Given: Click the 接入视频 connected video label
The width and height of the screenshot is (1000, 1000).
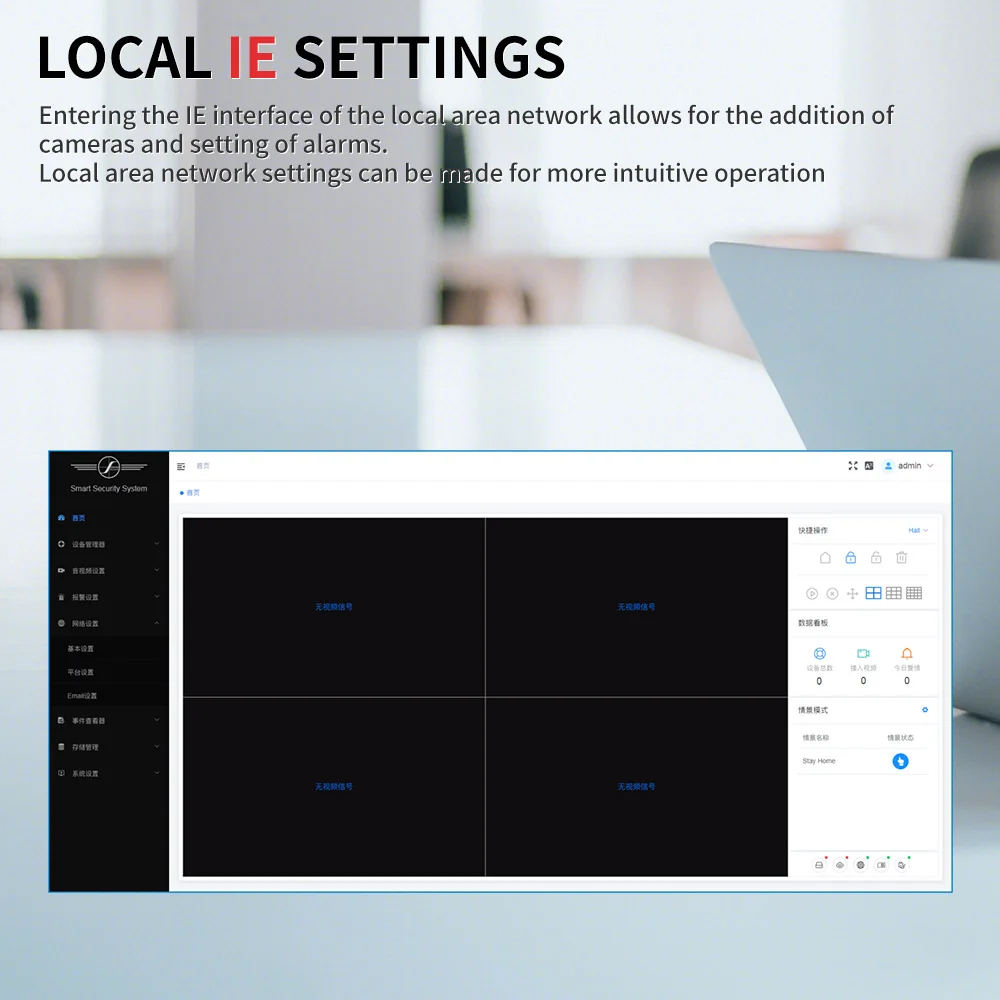Looking at the screenshot, I should (864, 668).
